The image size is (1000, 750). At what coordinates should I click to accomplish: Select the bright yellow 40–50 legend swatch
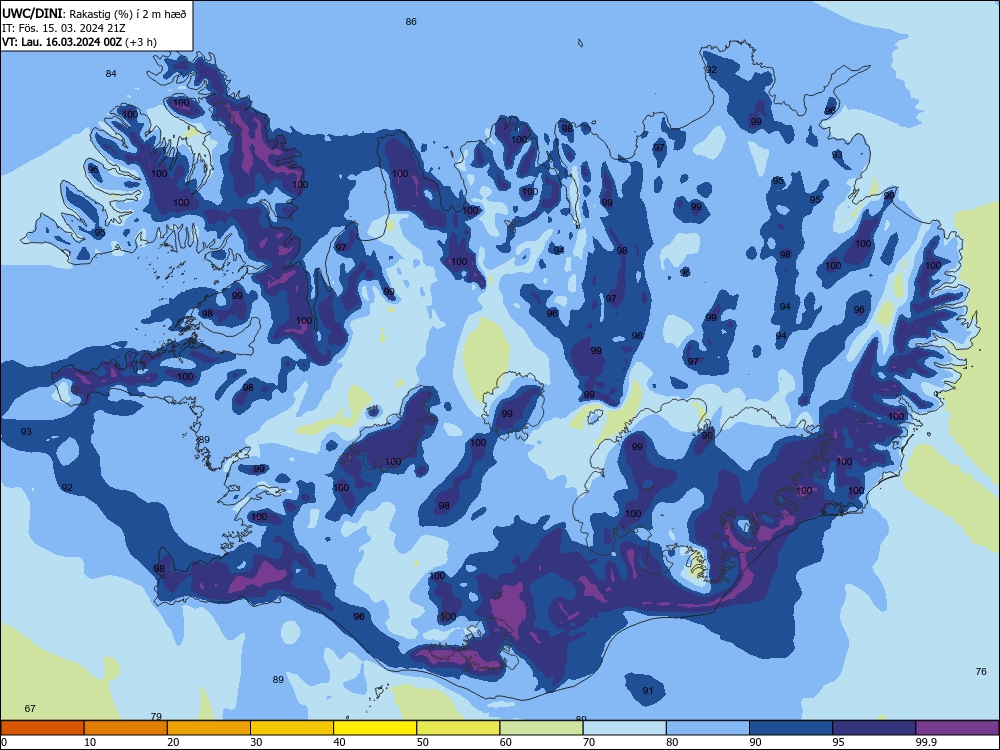tap(375, 728)
